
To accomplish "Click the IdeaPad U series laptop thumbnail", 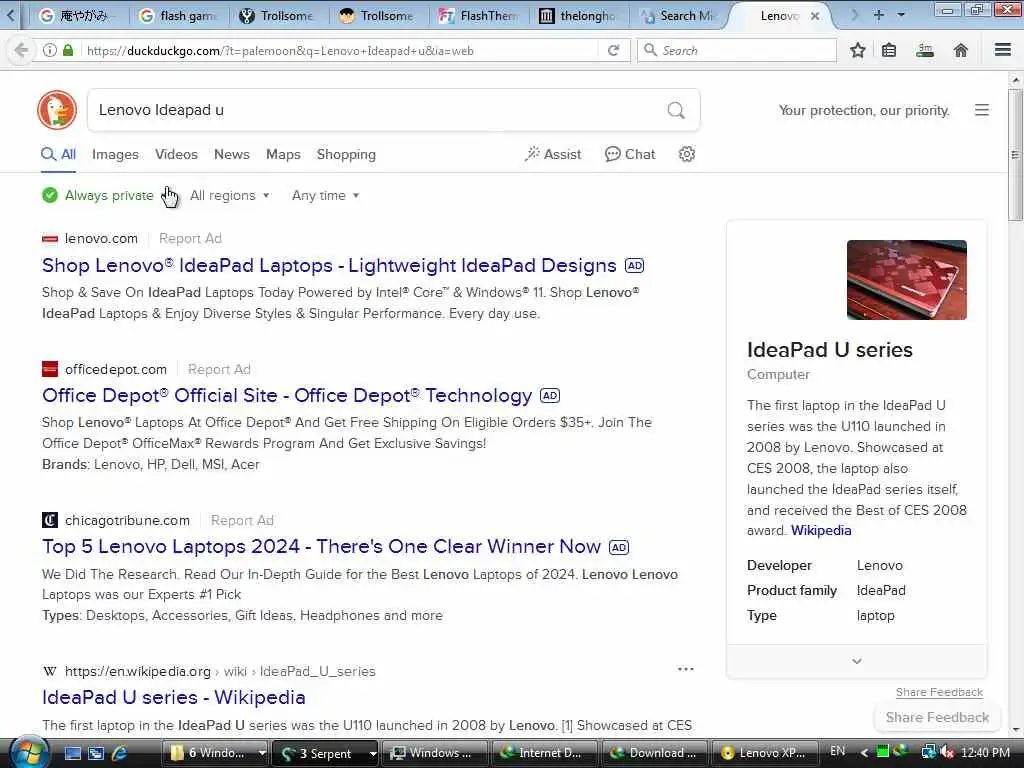I will tap(906, 280).
